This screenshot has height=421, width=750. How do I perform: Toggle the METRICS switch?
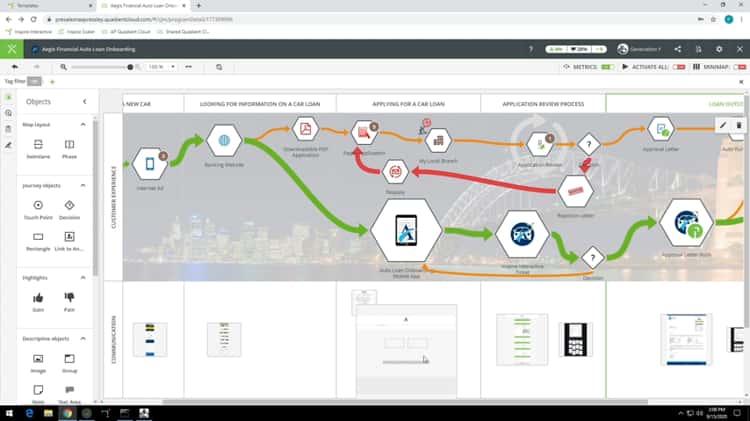click(x=607, y=67)
